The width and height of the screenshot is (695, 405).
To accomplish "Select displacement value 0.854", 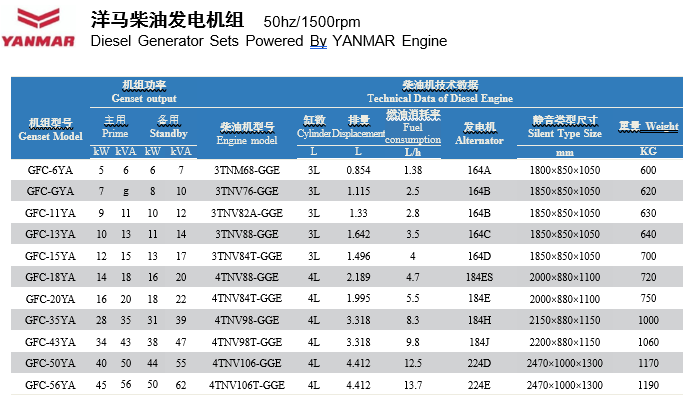I will pos(358,170).
